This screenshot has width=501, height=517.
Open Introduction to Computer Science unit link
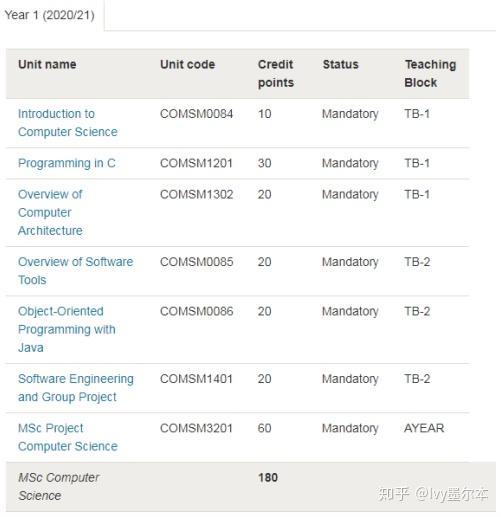coord(68,123)
